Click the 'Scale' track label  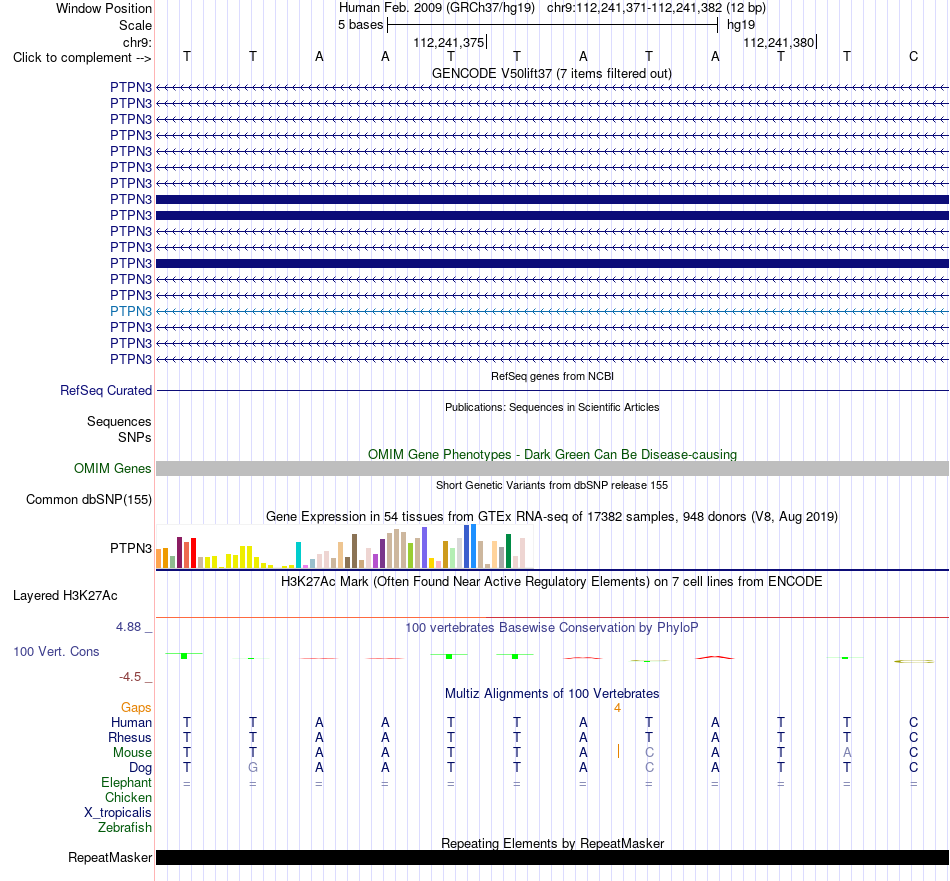135,25
